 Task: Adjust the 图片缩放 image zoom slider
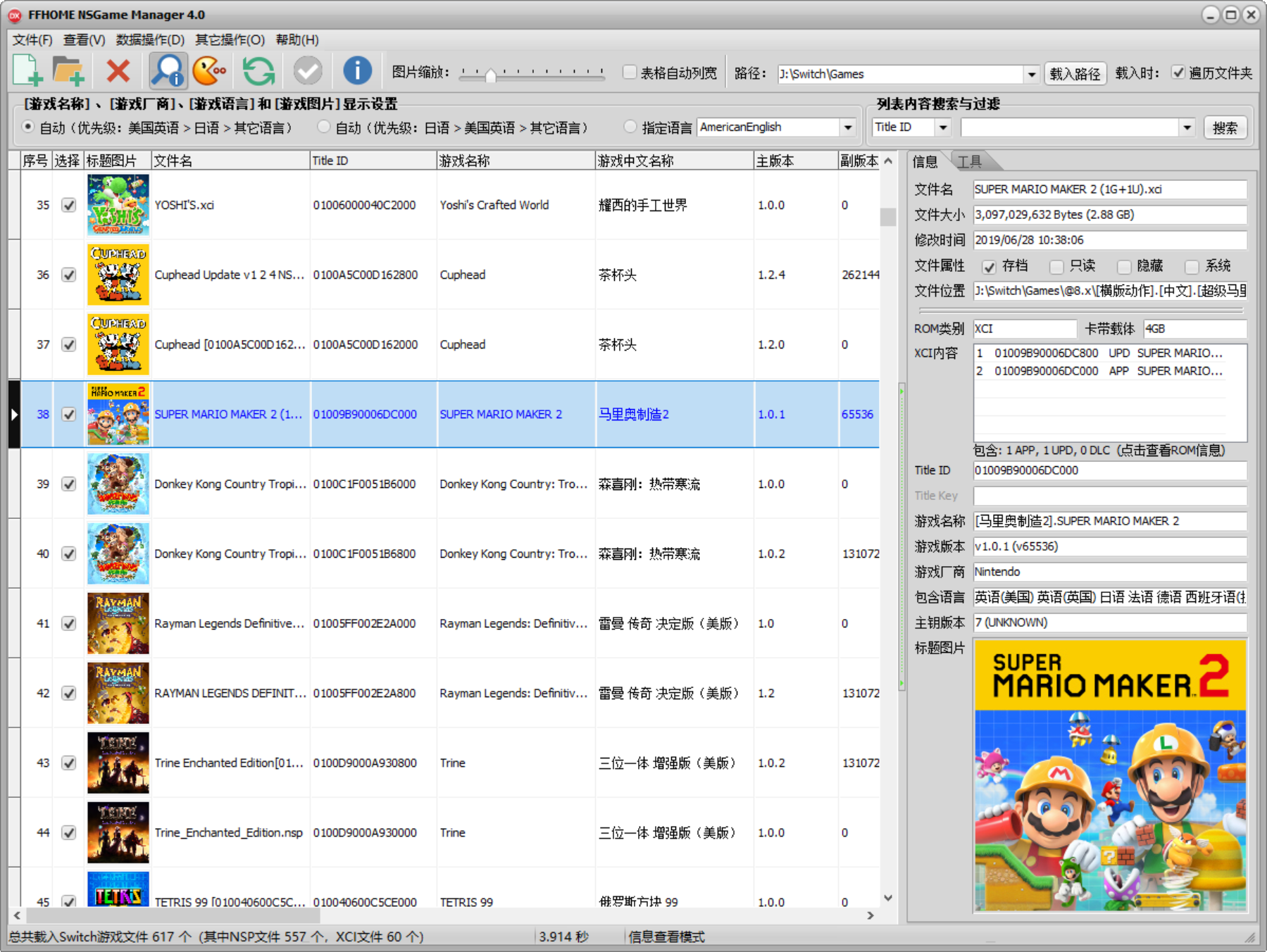491,75
